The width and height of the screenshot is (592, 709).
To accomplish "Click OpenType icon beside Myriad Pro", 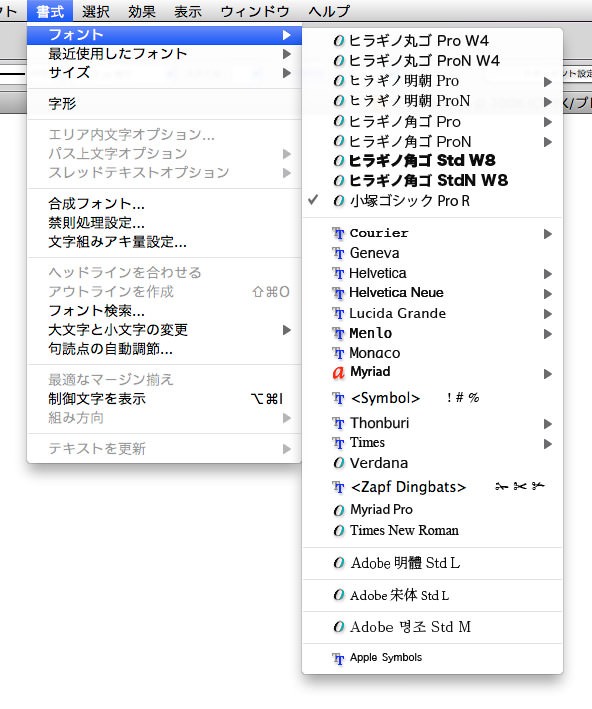I will click(x=339, y=510).
